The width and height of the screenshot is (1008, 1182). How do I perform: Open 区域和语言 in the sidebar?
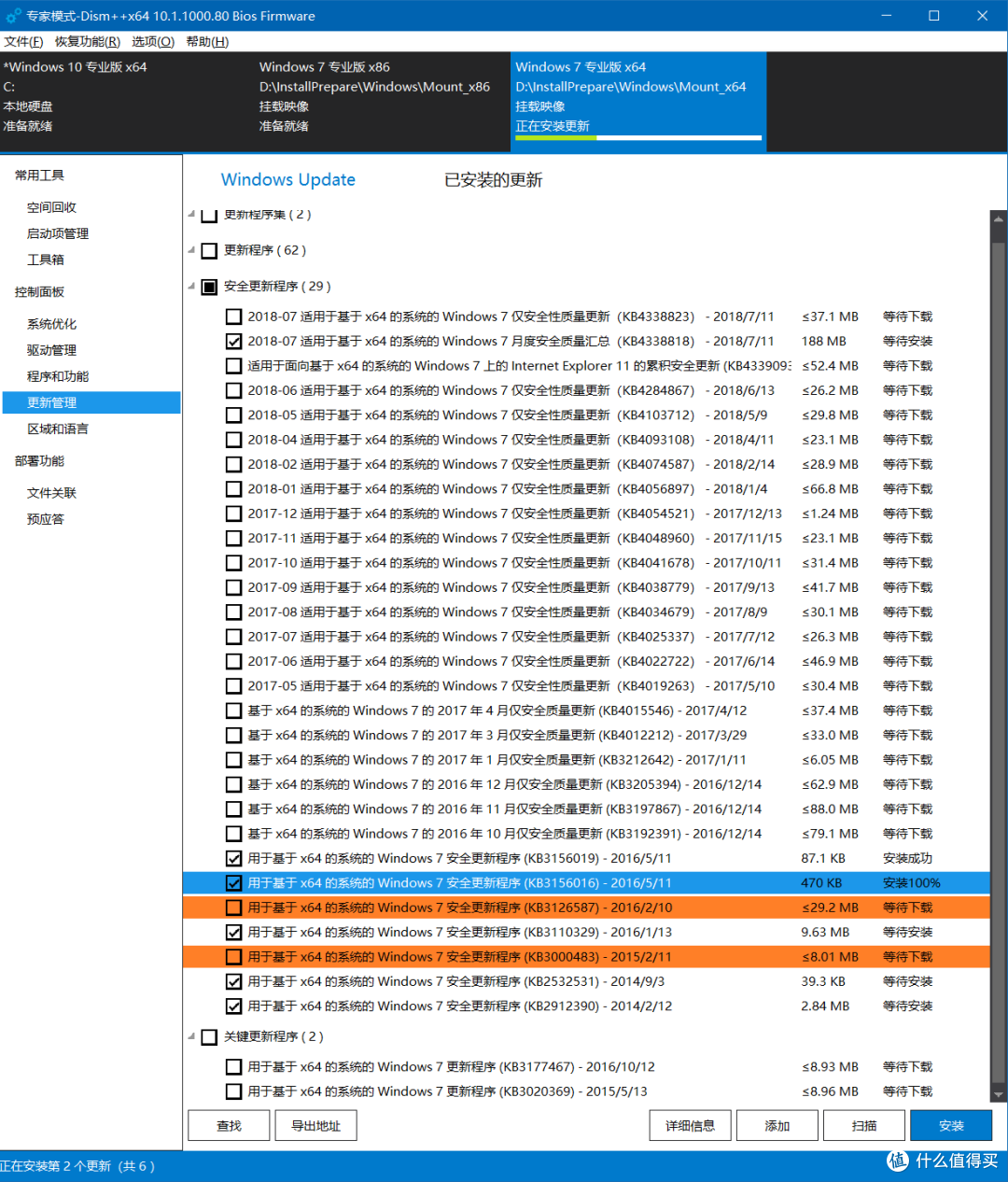(58, 429)
